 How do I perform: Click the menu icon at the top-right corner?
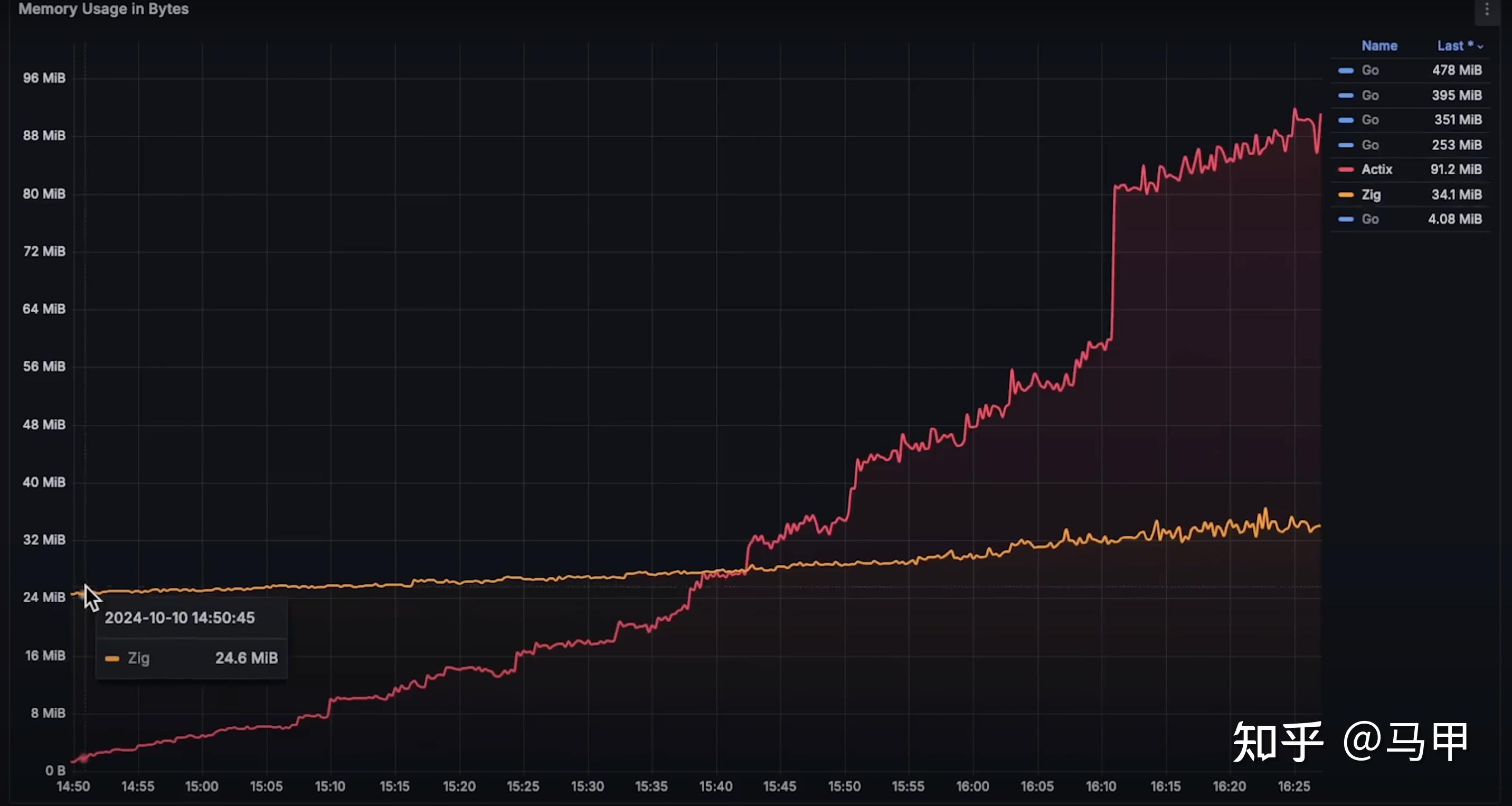(1487, 9)
